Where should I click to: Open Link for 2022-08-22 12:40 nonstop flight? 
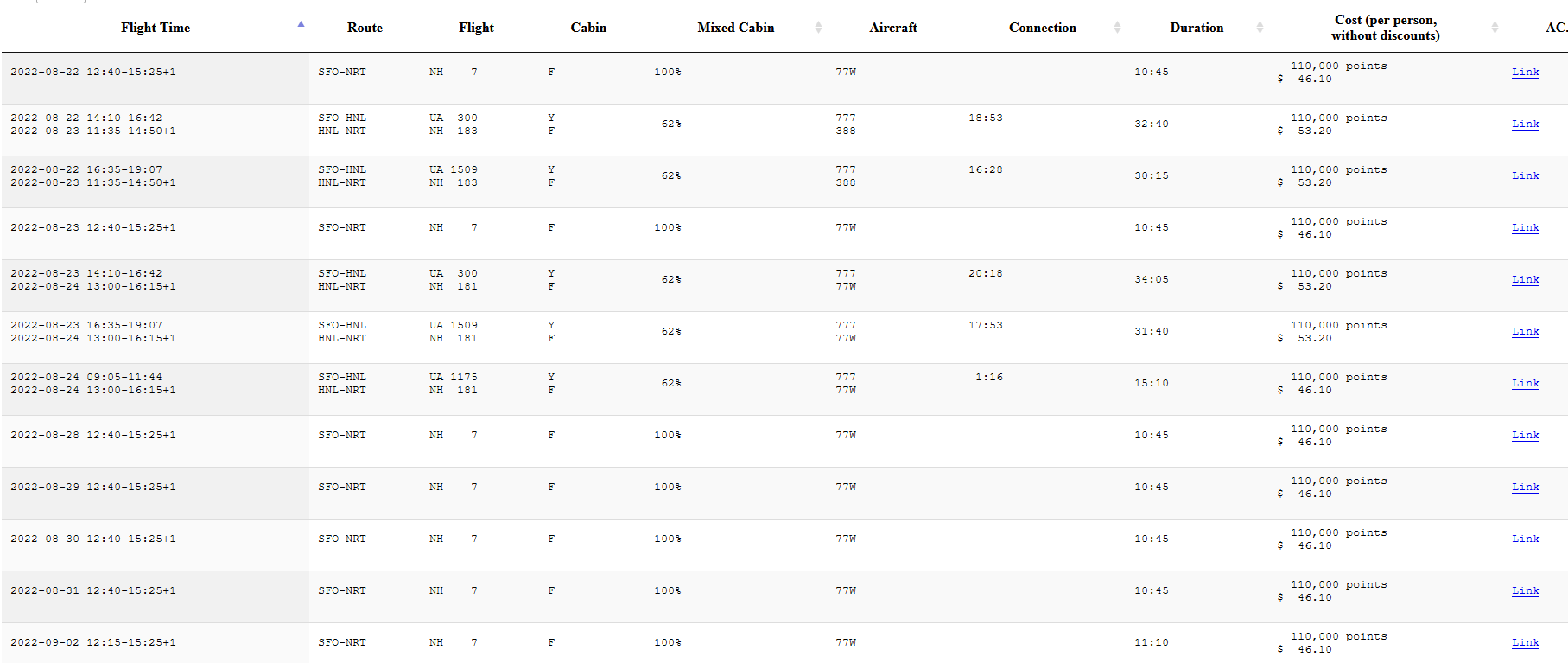tap(1525, 73)
